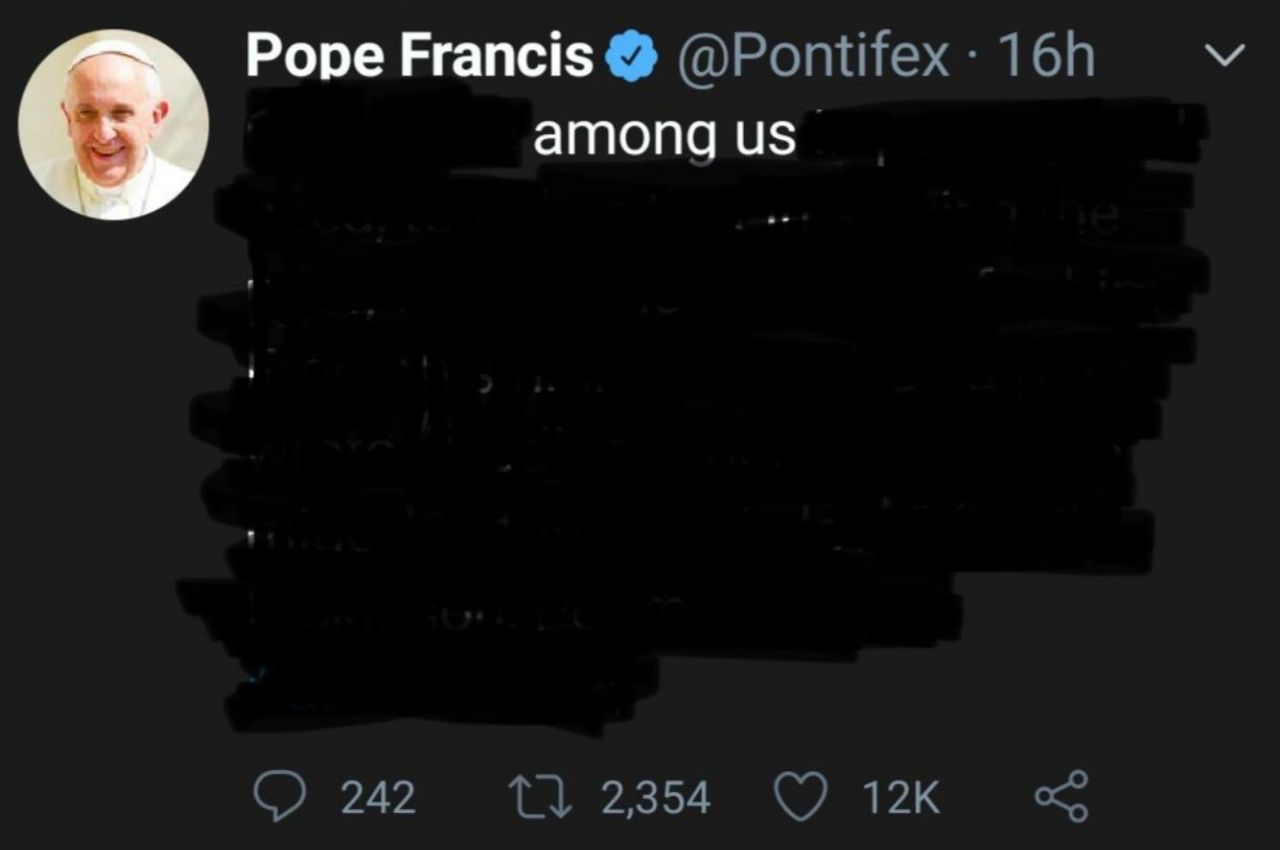Click the 12K likes count

click(x=901, y=798)
